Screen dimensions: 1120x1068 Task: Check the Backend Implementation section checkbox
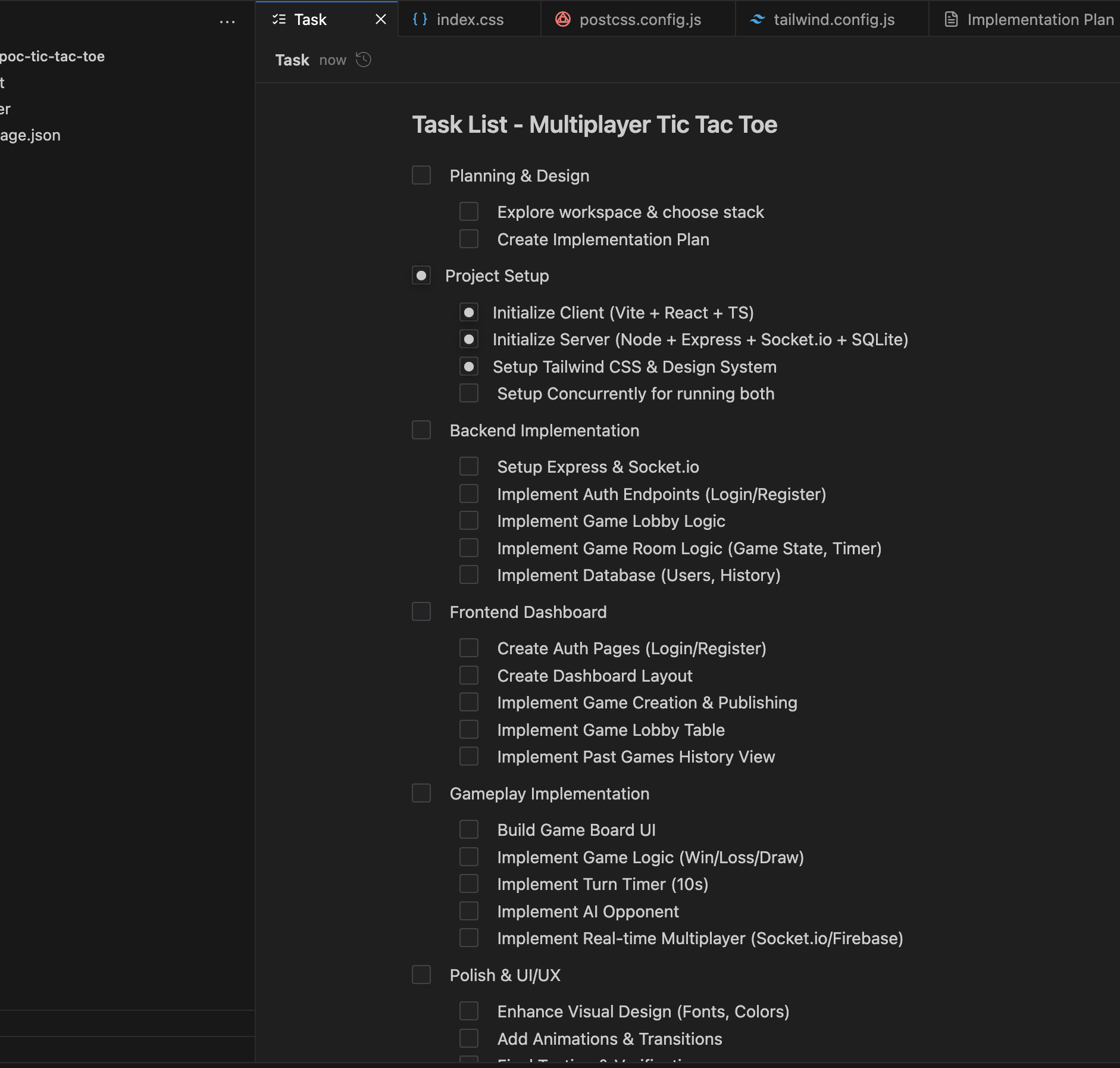(x=421, y=430)
